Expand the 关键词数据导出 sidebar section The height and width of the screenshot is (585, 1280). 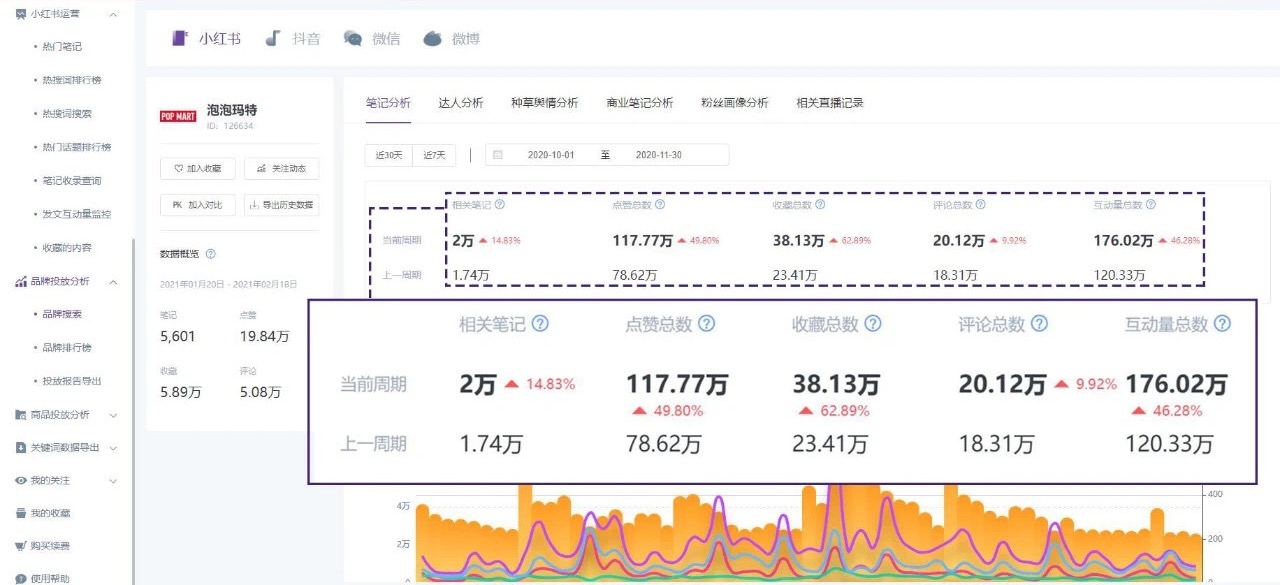click(x=113, y=448)
